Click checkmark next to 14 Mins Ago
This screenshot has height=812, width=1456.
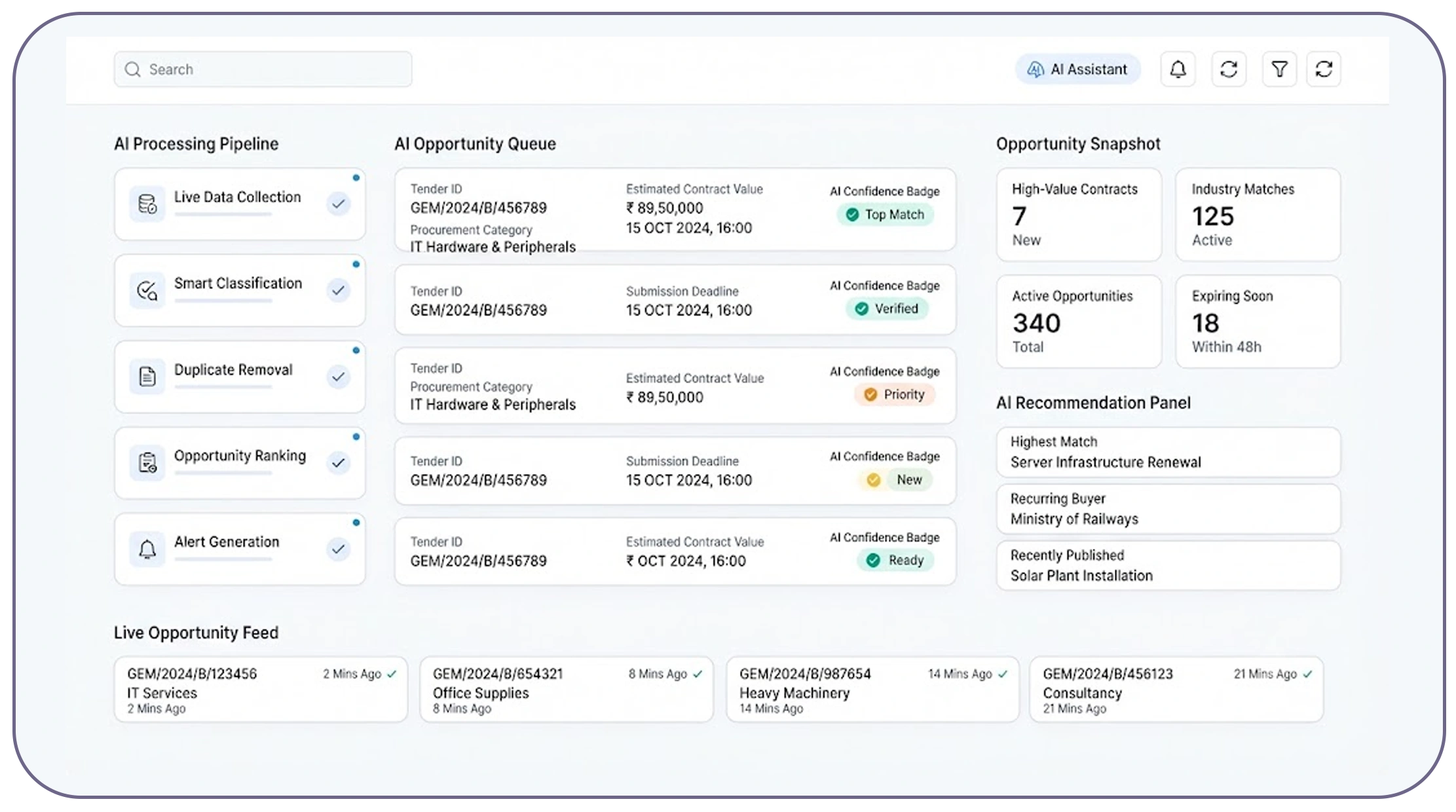1003,674
